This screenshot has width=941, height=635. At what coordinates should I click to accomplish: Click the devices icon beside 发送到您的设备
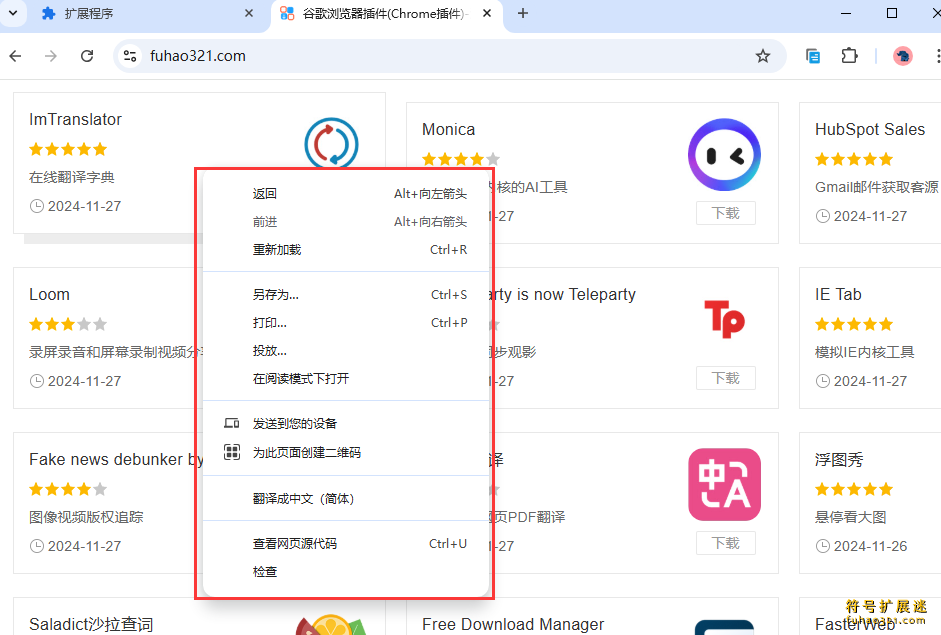pyautogui.click(x=232, y=424)
